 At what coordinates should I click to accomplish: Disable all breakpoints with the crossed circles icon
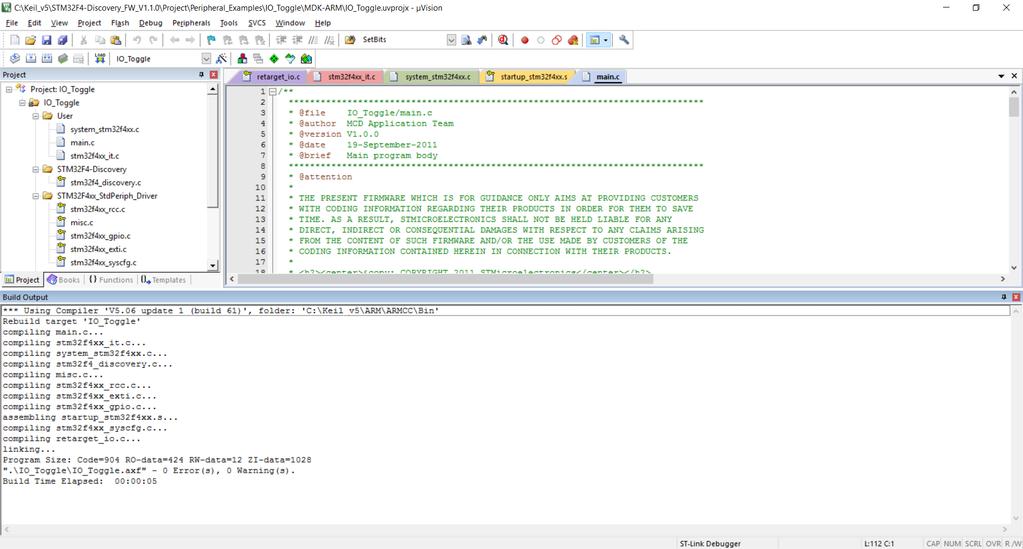tap(557, 40)
